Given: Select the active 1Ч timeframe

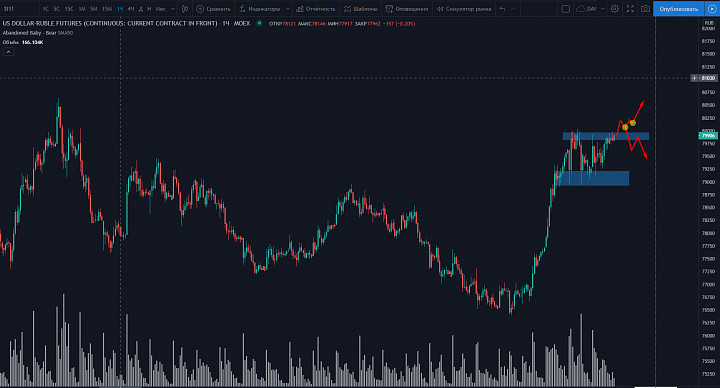Looking at the screenshot, I should pyautogui.click(x=120, y=9).
